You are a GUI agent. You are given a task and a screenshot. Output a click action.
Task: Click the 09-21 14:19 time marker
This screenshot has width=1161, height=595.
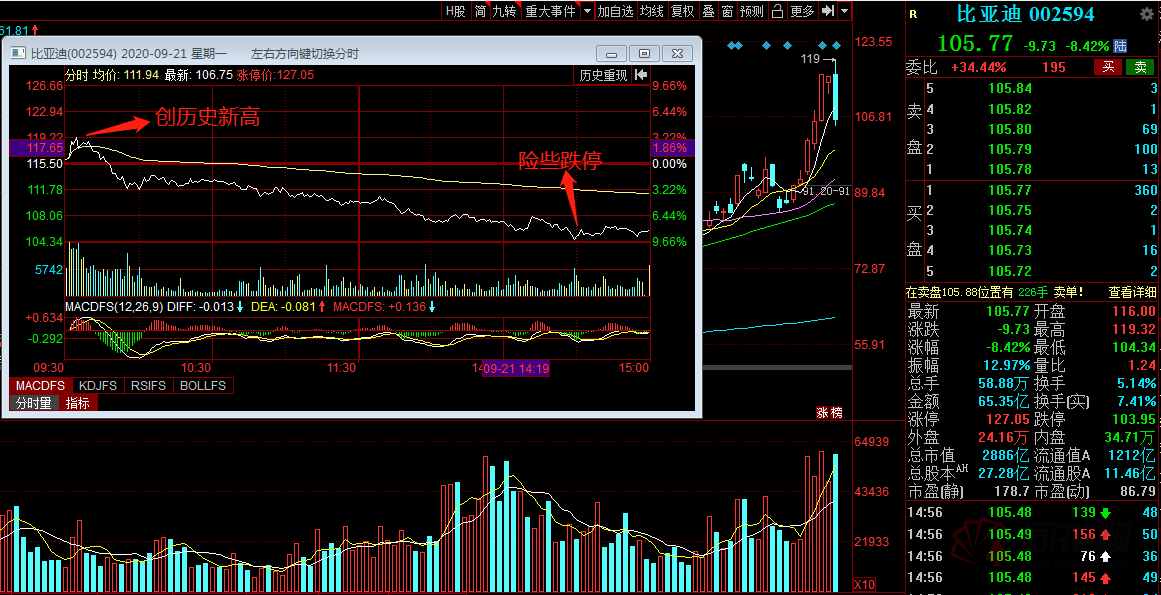[x=516, y=368]
